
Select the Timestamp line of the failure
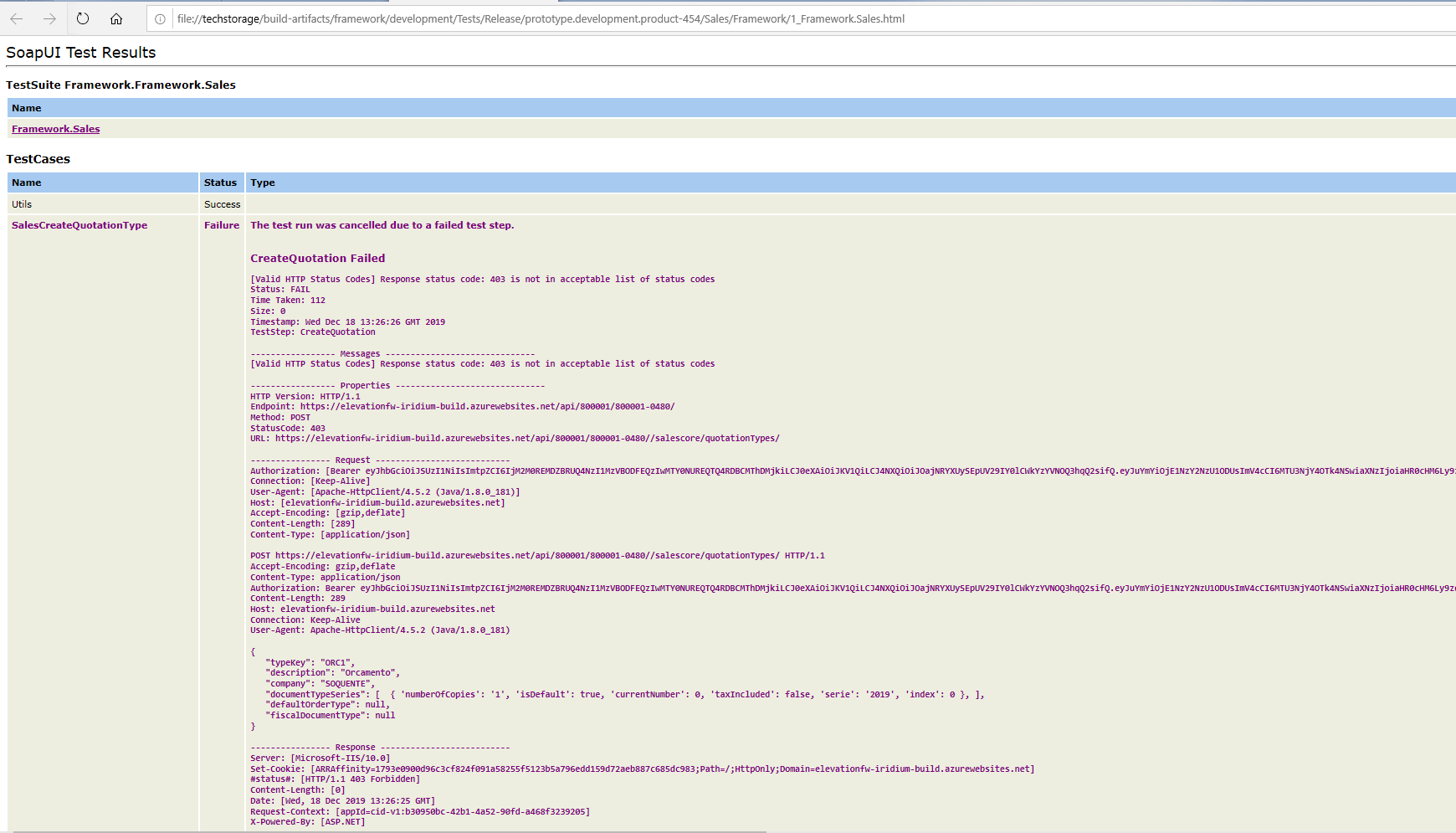tap(348, 322)
